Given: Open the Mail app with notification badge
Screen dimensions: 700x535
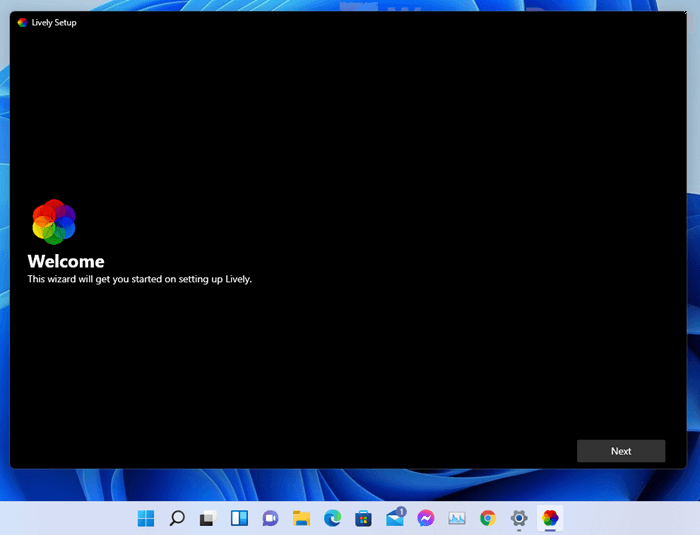Looking at the screenshot, I should tap(396, 517).
